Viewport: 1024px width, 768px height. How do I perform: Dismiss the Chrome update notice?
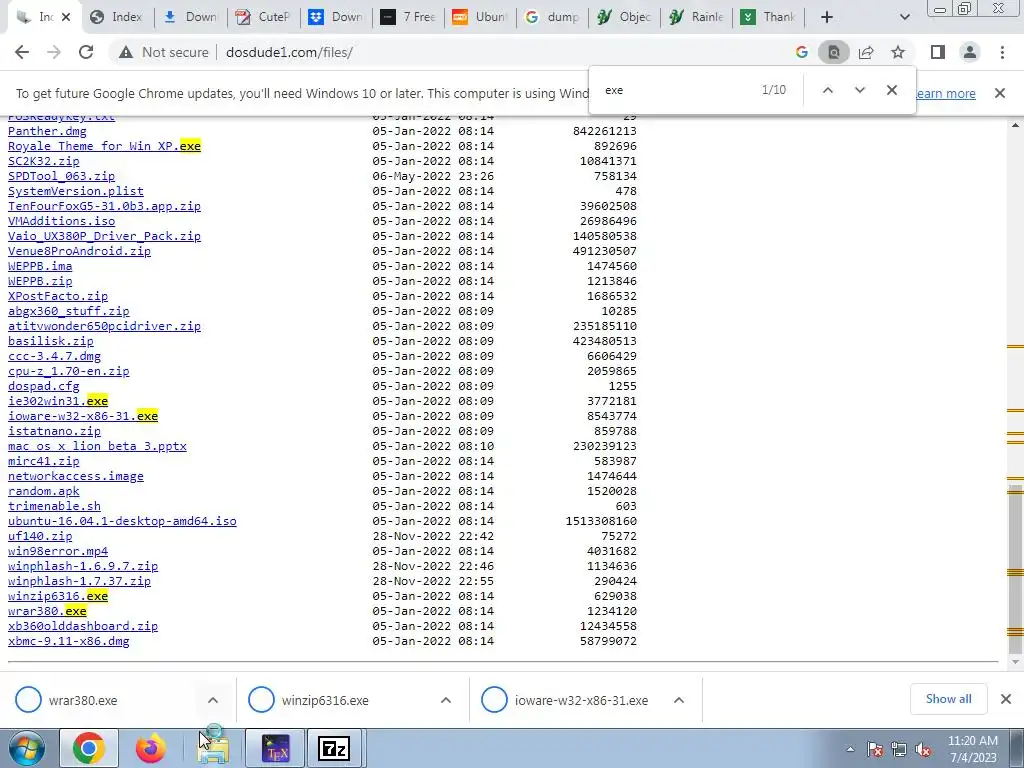(1000, 93)
